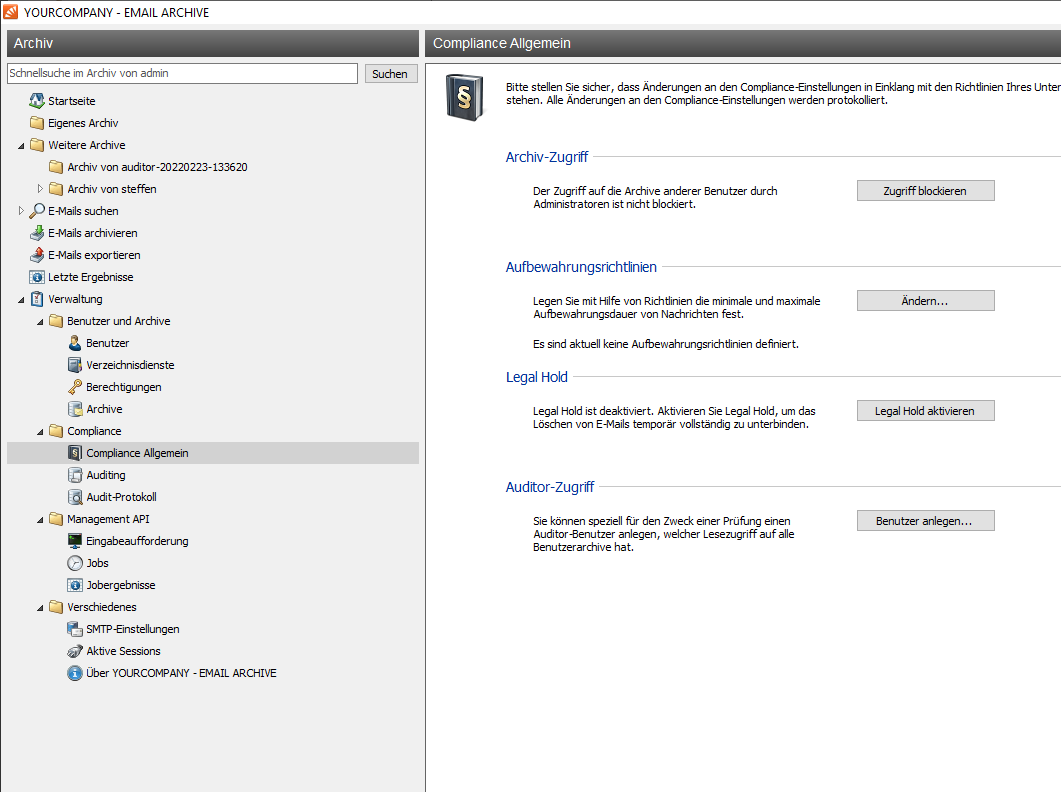Select Aktive Sessions in the tree
This screenshot has width=1061, height=792.
click(123, 651)
